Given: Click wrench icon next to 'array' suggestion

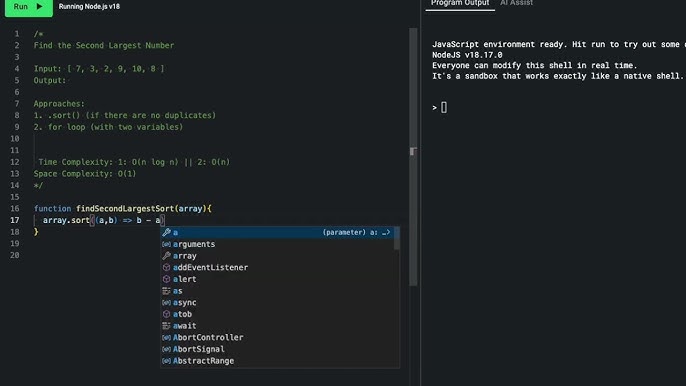Looking at the screenshot, I should coord(166,256).
